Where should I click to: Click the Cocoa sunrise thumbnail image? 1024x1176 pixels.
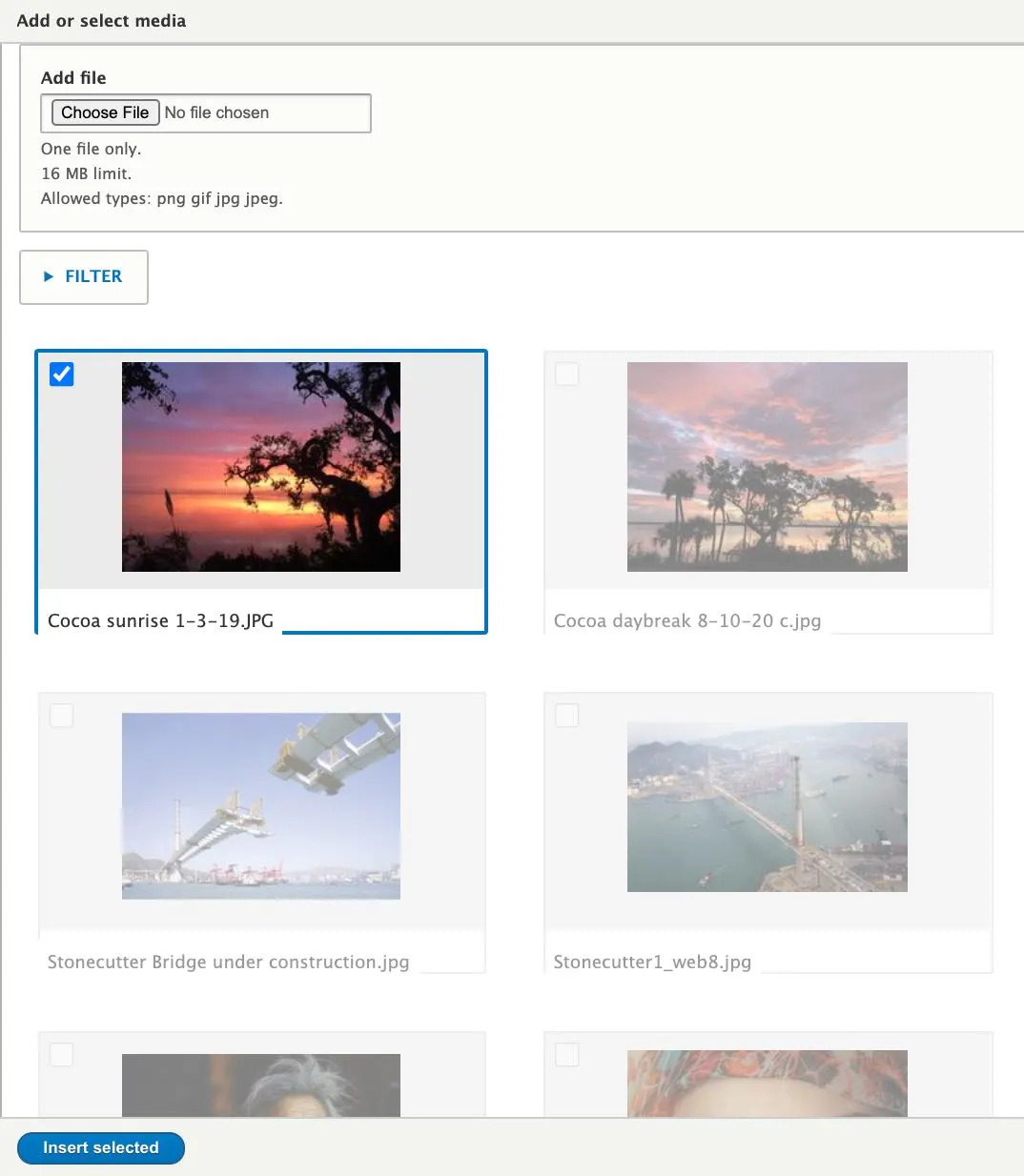261,467
